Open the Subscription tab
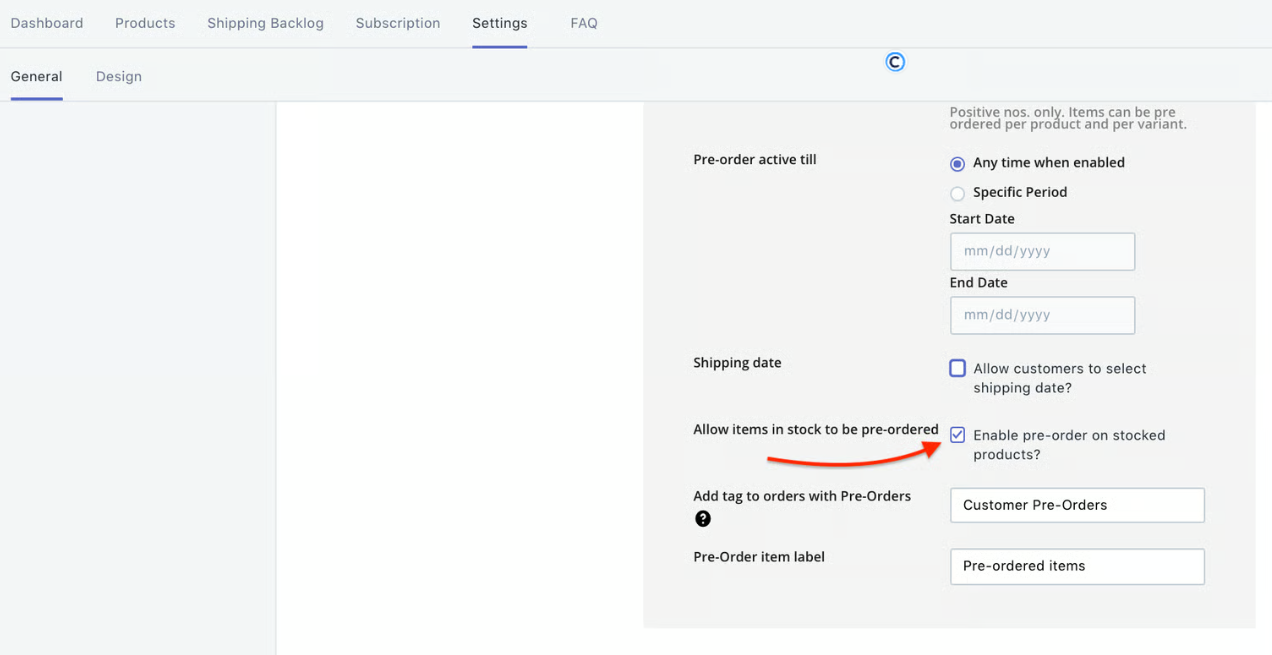 coord(398,23)
